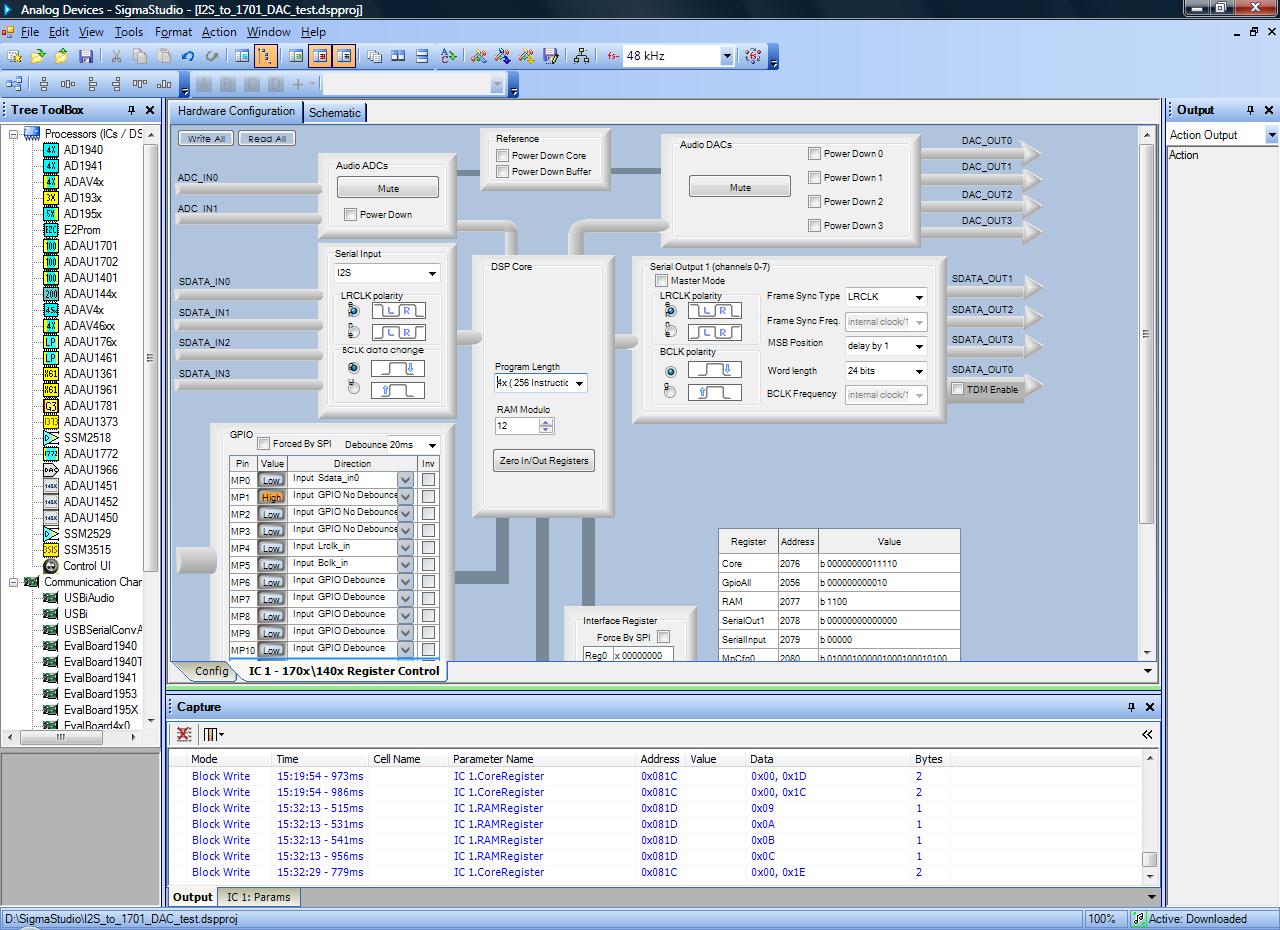
Task: Open MSB Position delay by 1 dropdown
Action: 919,346
